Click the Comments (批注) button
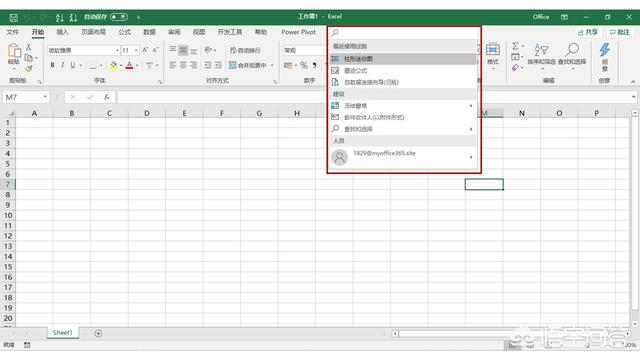This screenshot has width=640, height=360. click(619, 32)
